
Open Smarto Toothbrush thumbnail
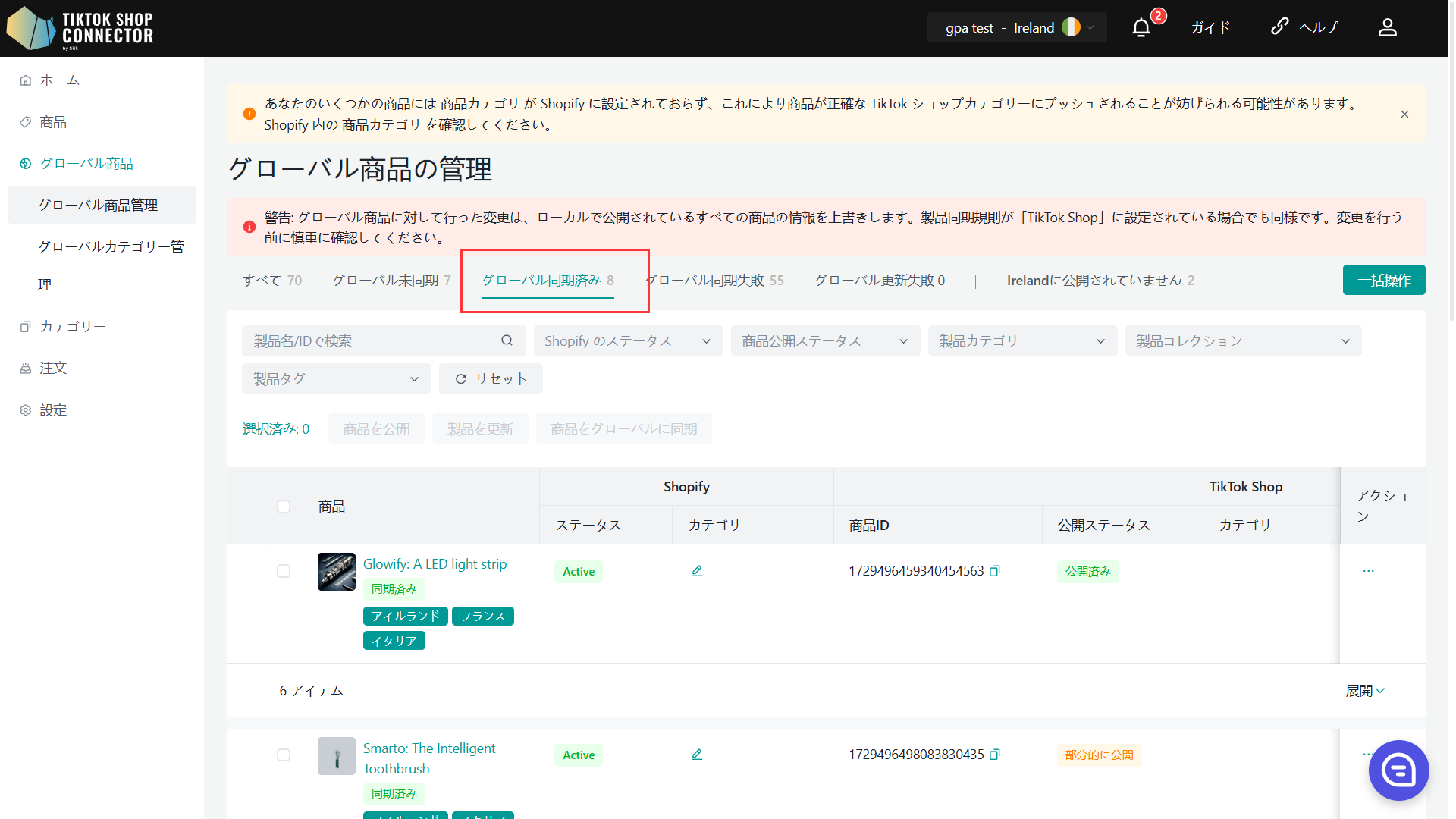point(337,756)
